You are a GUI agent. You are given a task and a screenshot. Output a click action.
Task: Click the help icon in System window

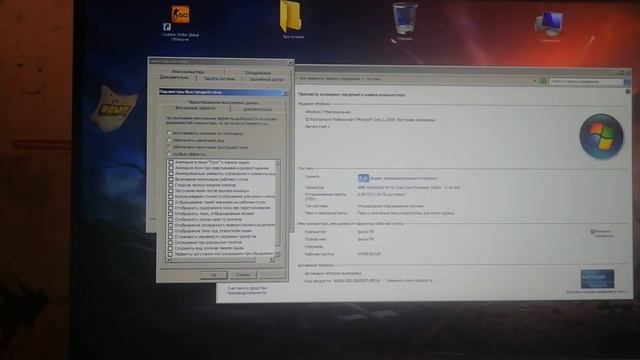(628, 91)
